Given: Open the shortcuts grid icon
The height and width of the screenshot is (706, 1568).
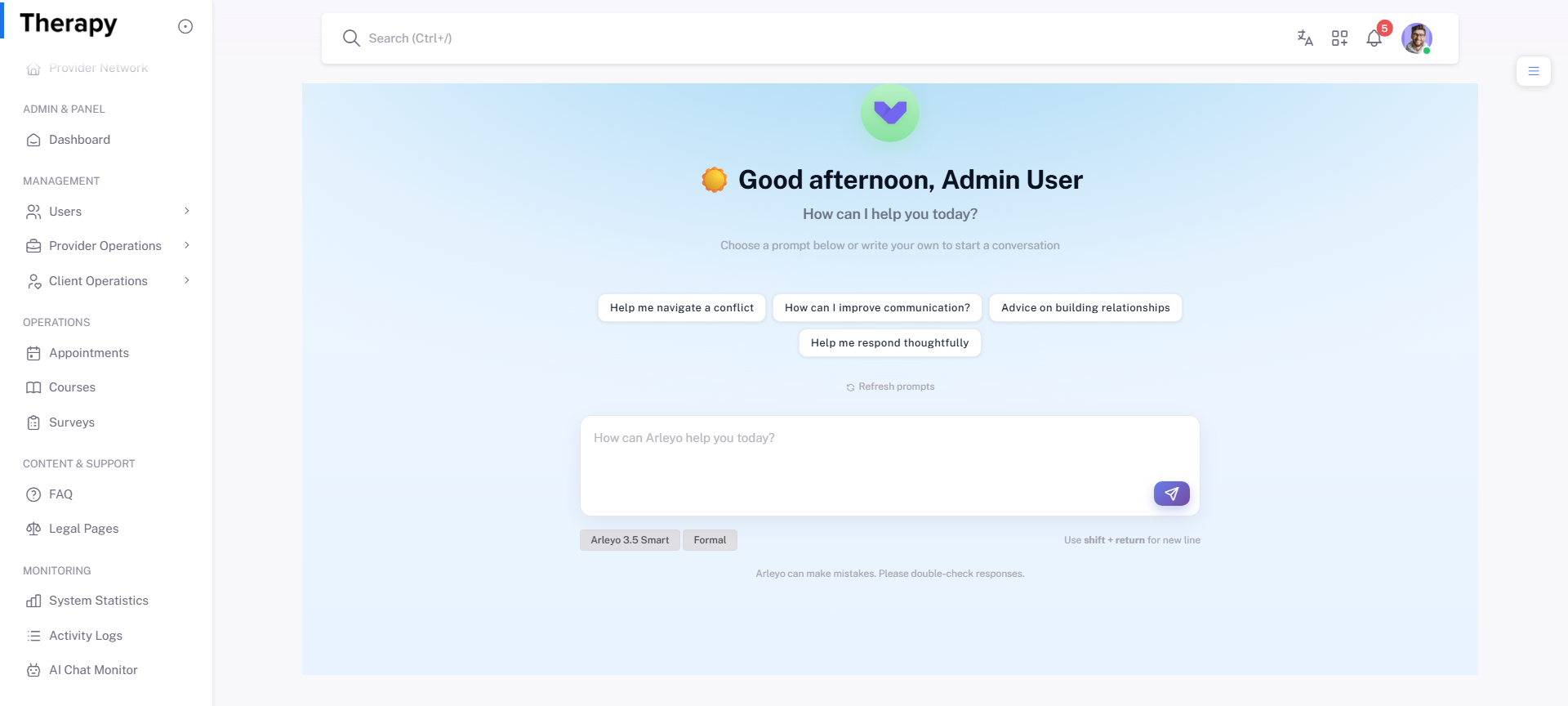Looking at the screenshot, I should (1339, 38).
